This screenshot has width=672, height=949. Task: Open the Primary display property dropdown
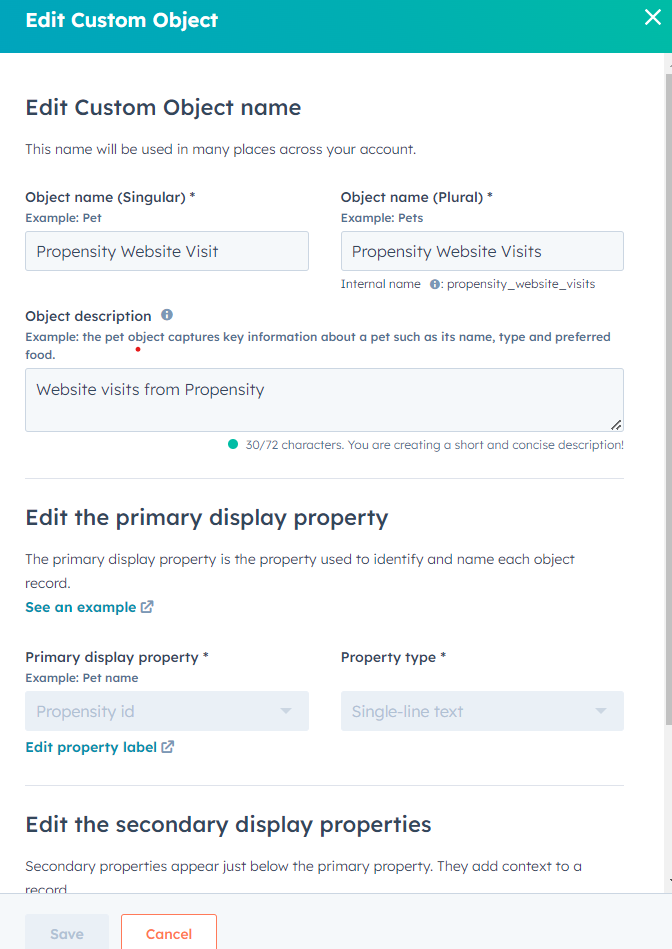[x=167, y=711]
